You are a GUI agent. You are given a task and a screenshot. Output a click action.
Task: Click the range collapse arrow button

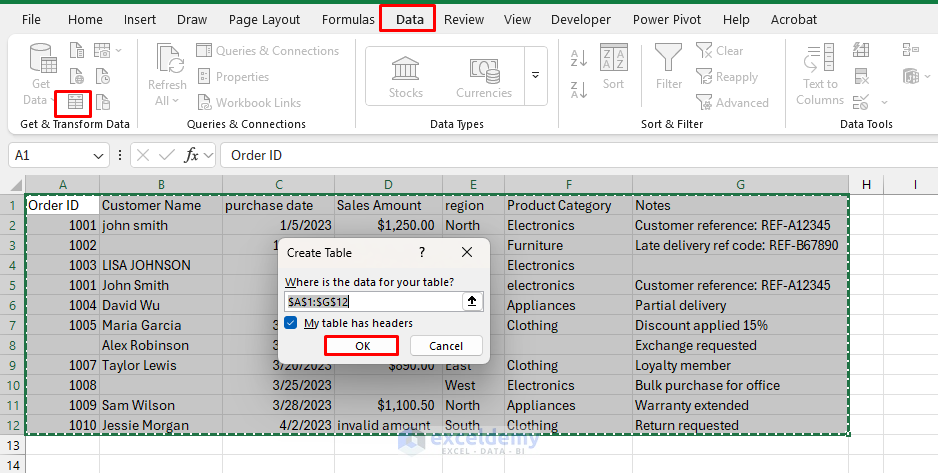tap(472, 301)
